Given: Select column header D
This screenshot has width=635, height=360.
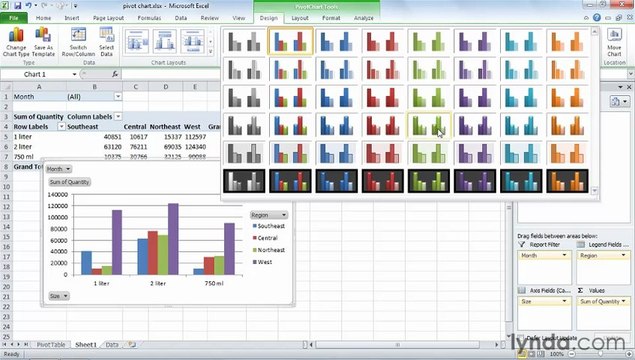Looking at the screenshot, I should pyautogui.click(x=166, y=87).
